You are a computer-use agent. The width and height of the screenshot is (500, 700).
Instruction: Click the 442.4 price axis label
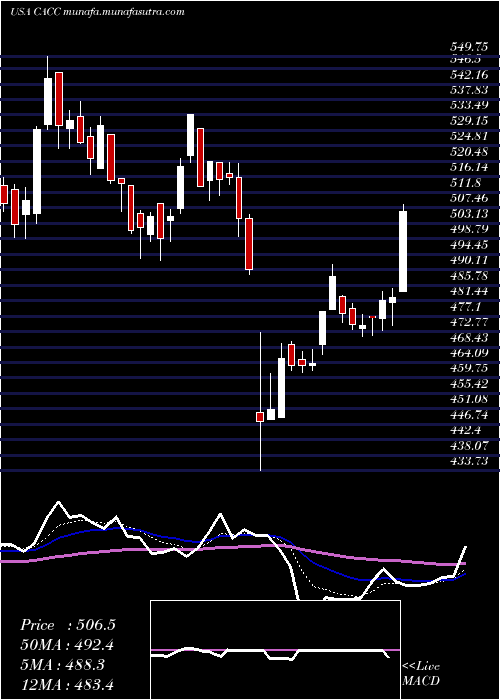[465, 430]
